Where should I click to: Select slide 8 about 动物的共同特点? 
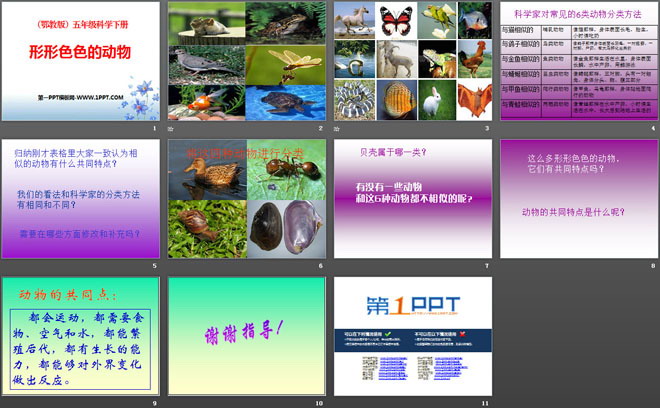click(578, 199)
